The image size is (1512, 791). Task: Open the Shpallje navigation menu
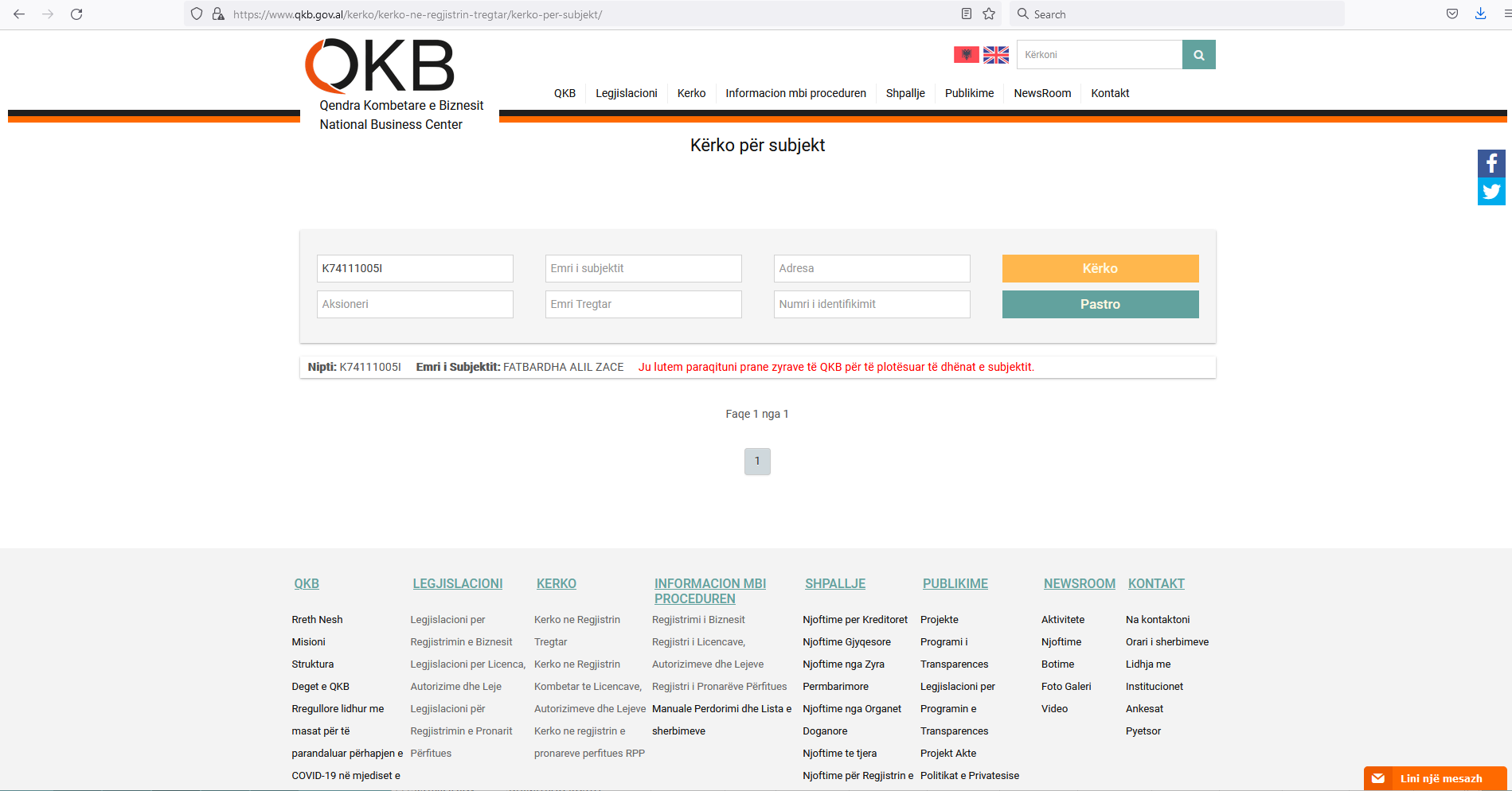904,93
